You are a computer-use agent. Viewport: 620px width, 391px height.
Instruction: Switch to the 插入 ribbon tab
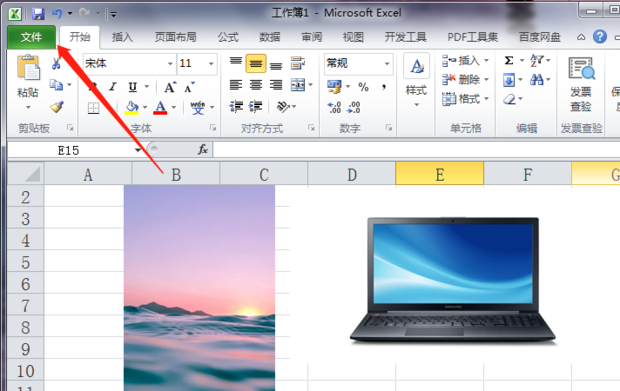(122, 37)
